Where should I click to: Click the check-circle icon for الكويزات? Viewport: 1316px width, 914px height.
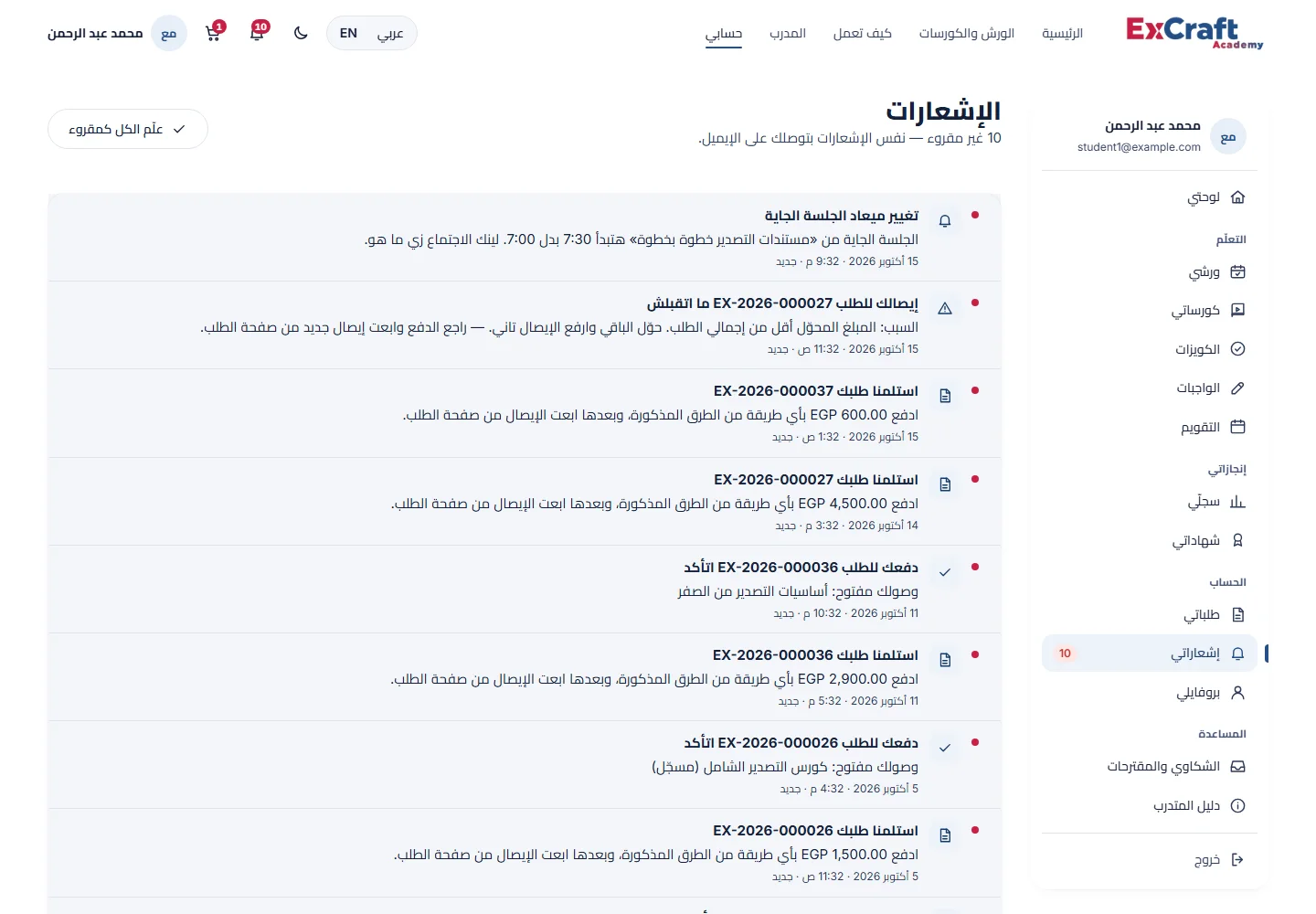click(x=1238, y=348)
